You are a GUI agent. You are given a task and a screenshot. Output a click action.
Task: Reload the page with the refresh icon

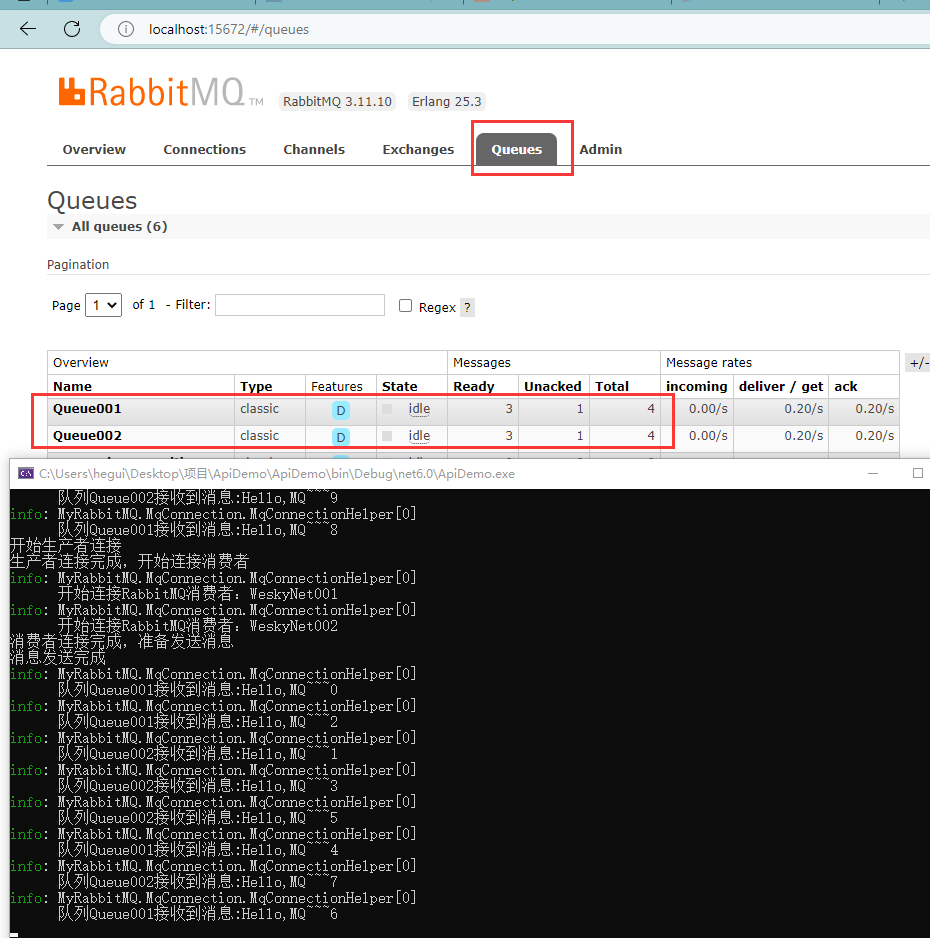pyautogui.click(x=72, y=29)
